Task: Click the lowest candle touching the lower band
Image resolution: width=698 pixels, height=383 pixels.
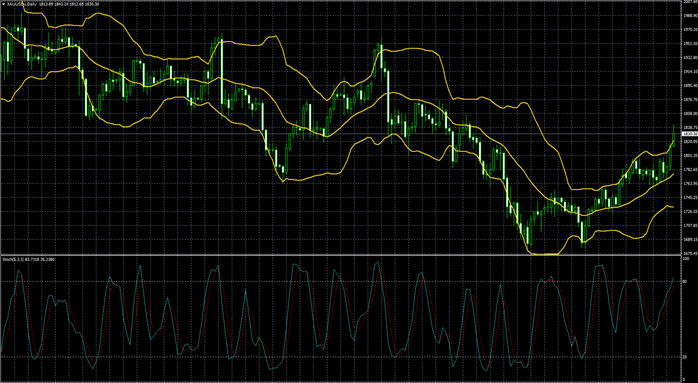Action: click(528, 235)
